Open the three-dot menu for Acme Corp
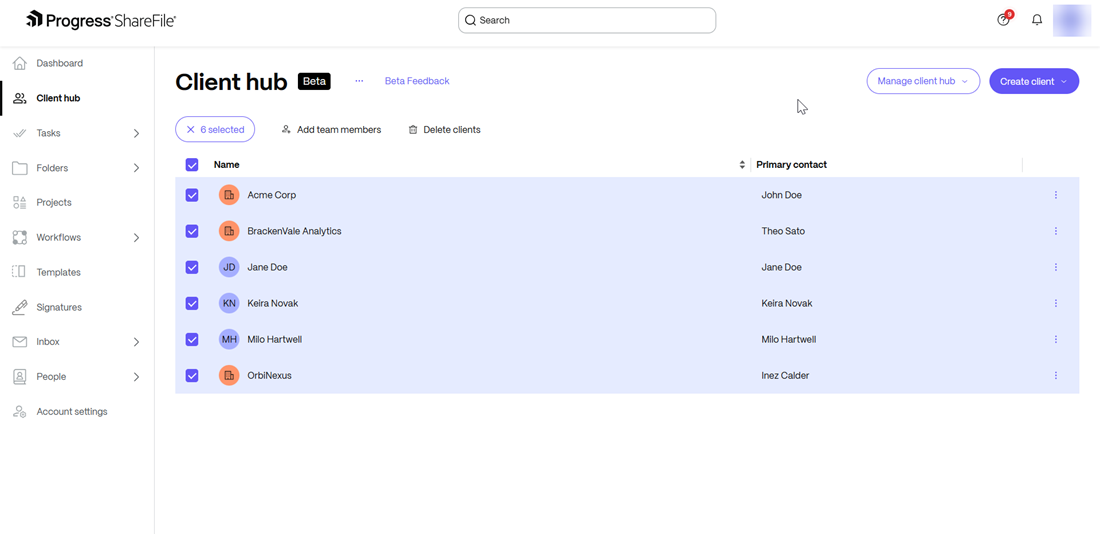Viewport: 1100px width, 534px height. pos(1055,195)
